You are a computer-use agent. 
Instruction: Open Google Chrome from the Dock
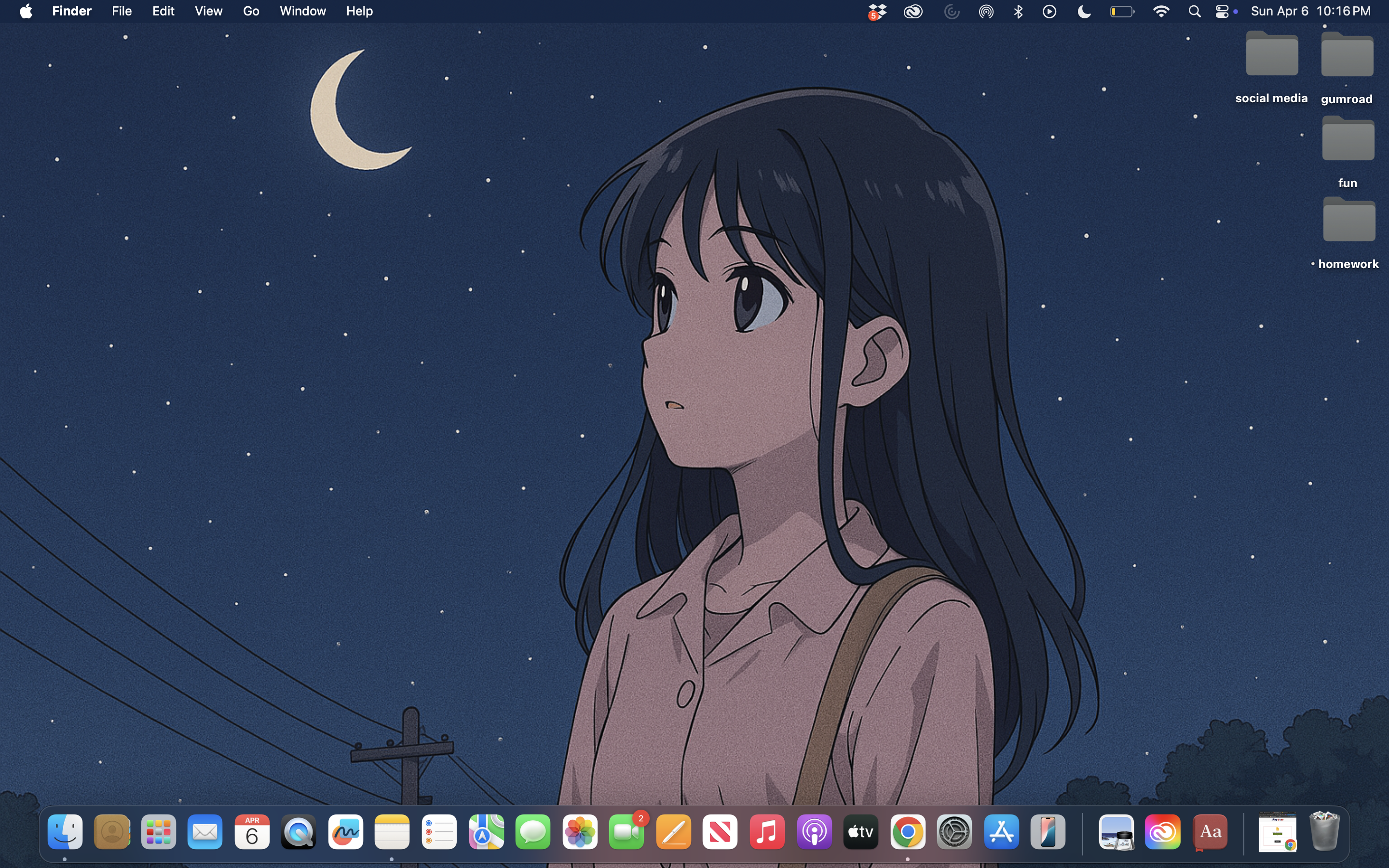click(x=908, y=832)
